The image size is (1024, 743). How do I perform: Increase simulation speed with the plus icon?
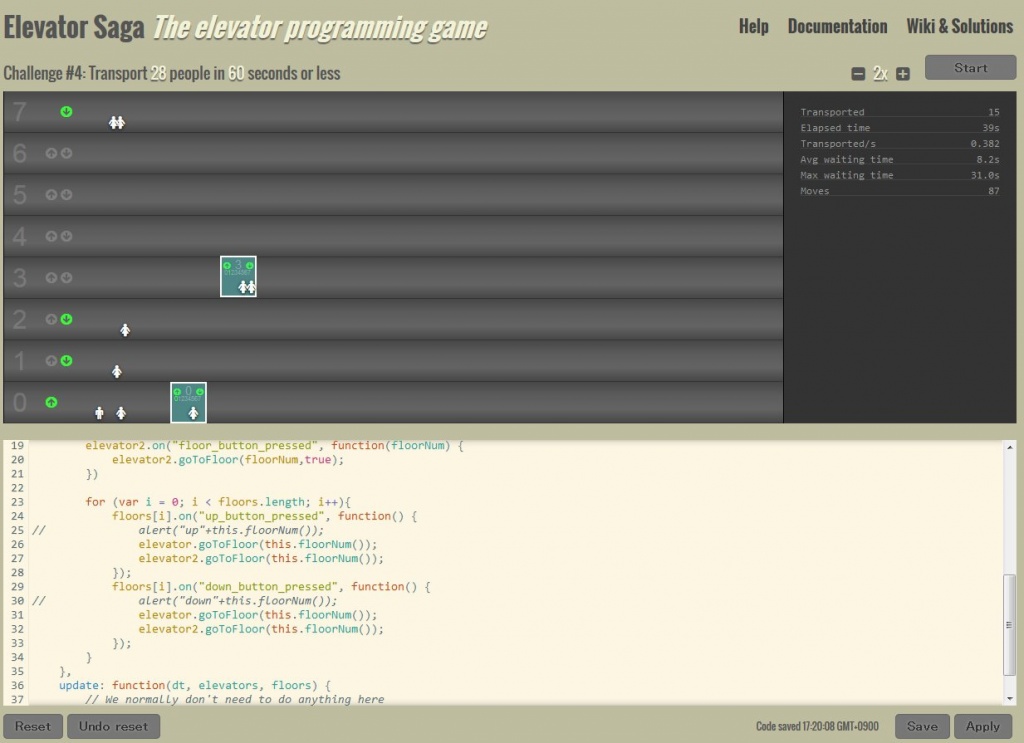click(x=903, y=74)
